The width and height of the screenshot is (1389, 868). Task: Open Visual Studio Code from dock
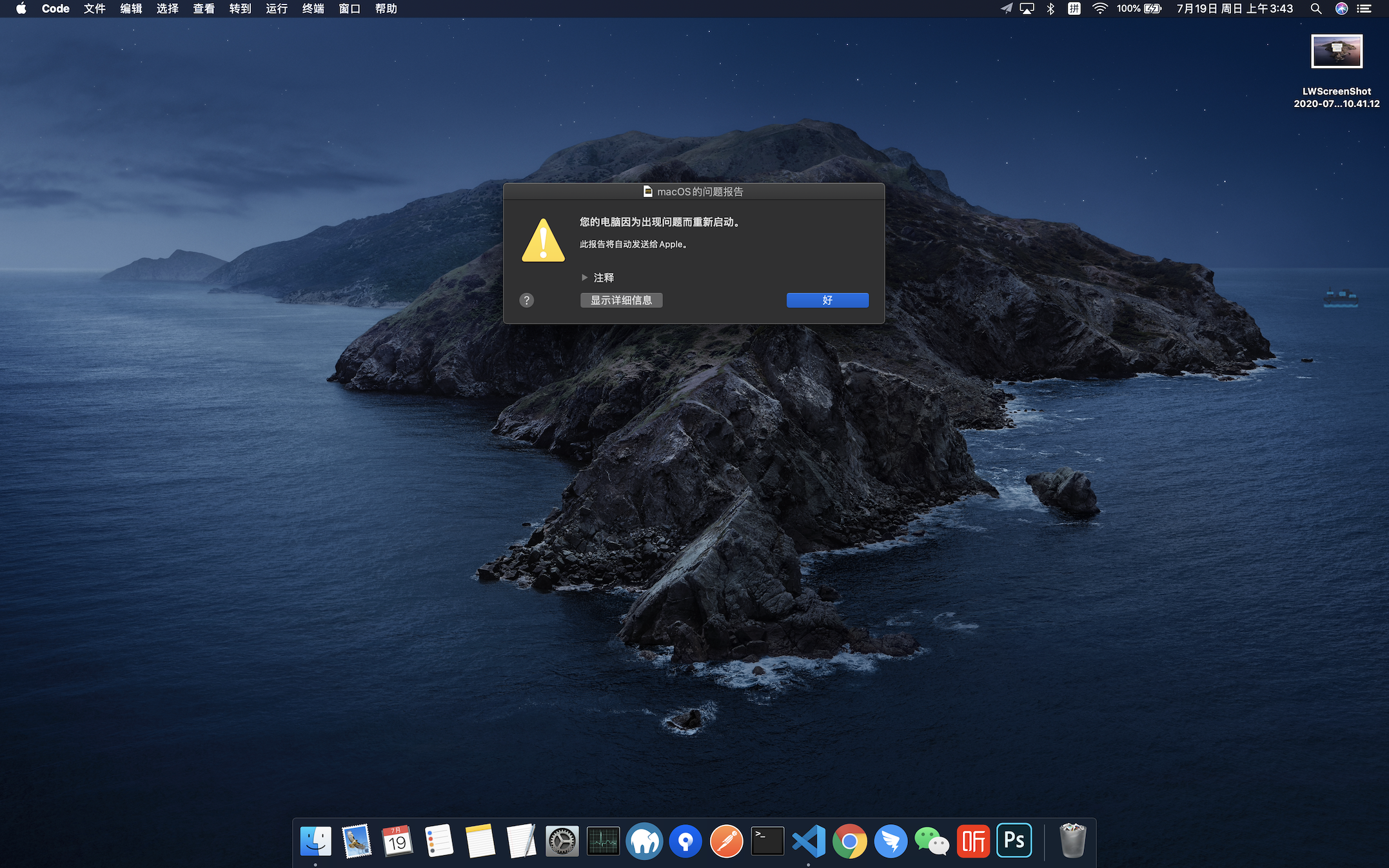tap(809, 841)
